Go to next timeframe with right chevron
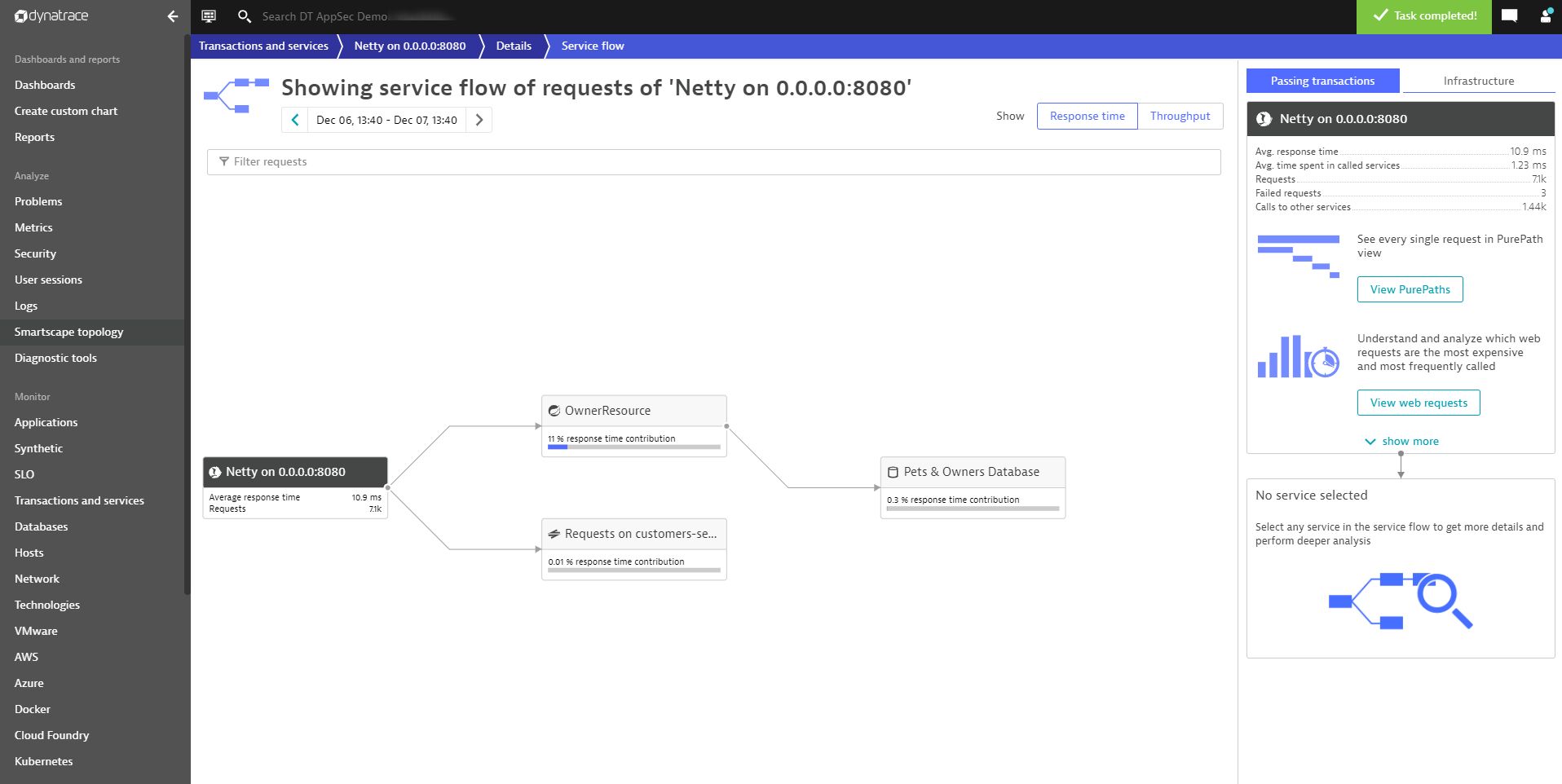1562x784 pixels. (x=479, y=120)
